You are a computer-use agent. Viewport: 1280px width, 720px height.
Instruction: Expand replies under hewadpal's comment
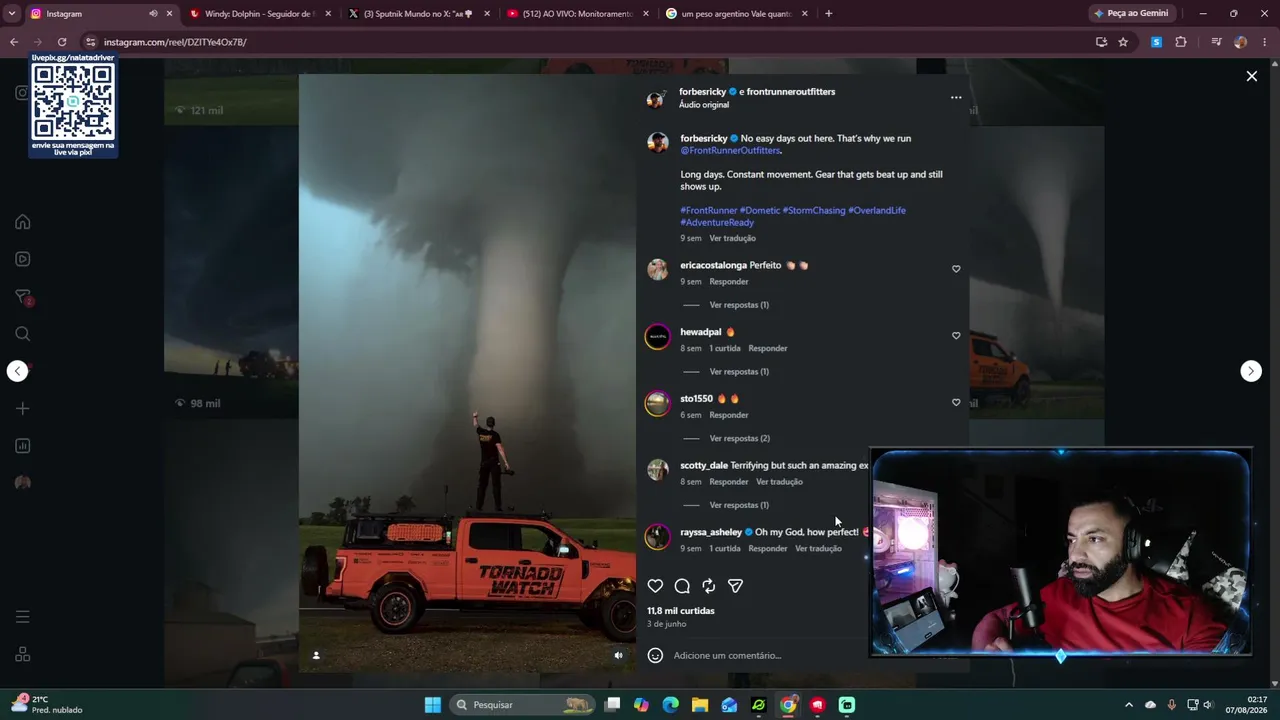(739, 372)
